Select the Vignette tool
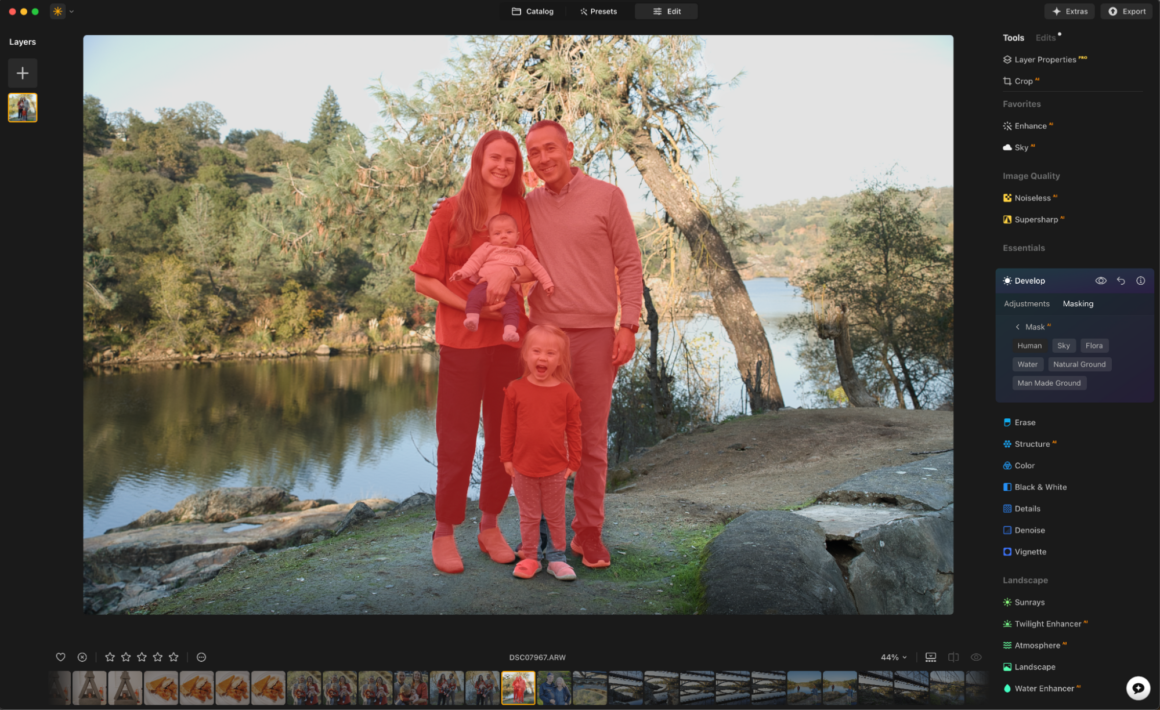Viewport: 1160px width, 710px height. (x=1030, y=552)
